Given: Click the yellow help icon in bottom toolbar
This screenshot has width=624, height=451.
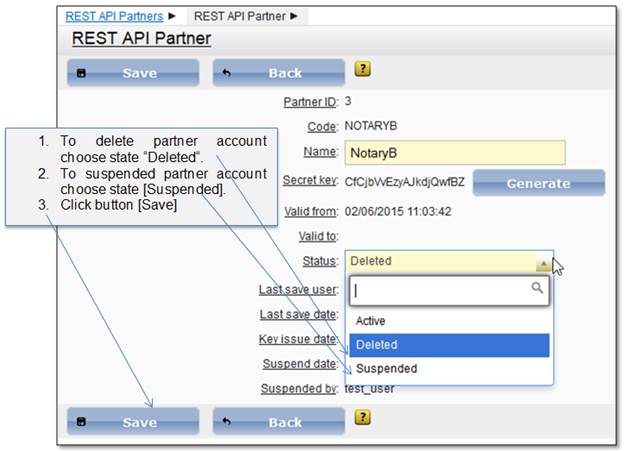Looking at the screenshot, I should (x=363, y=418).
